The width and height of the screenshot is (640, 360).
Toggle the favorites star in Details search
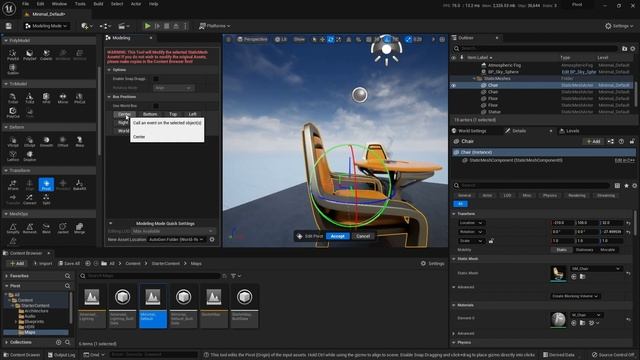626,186
